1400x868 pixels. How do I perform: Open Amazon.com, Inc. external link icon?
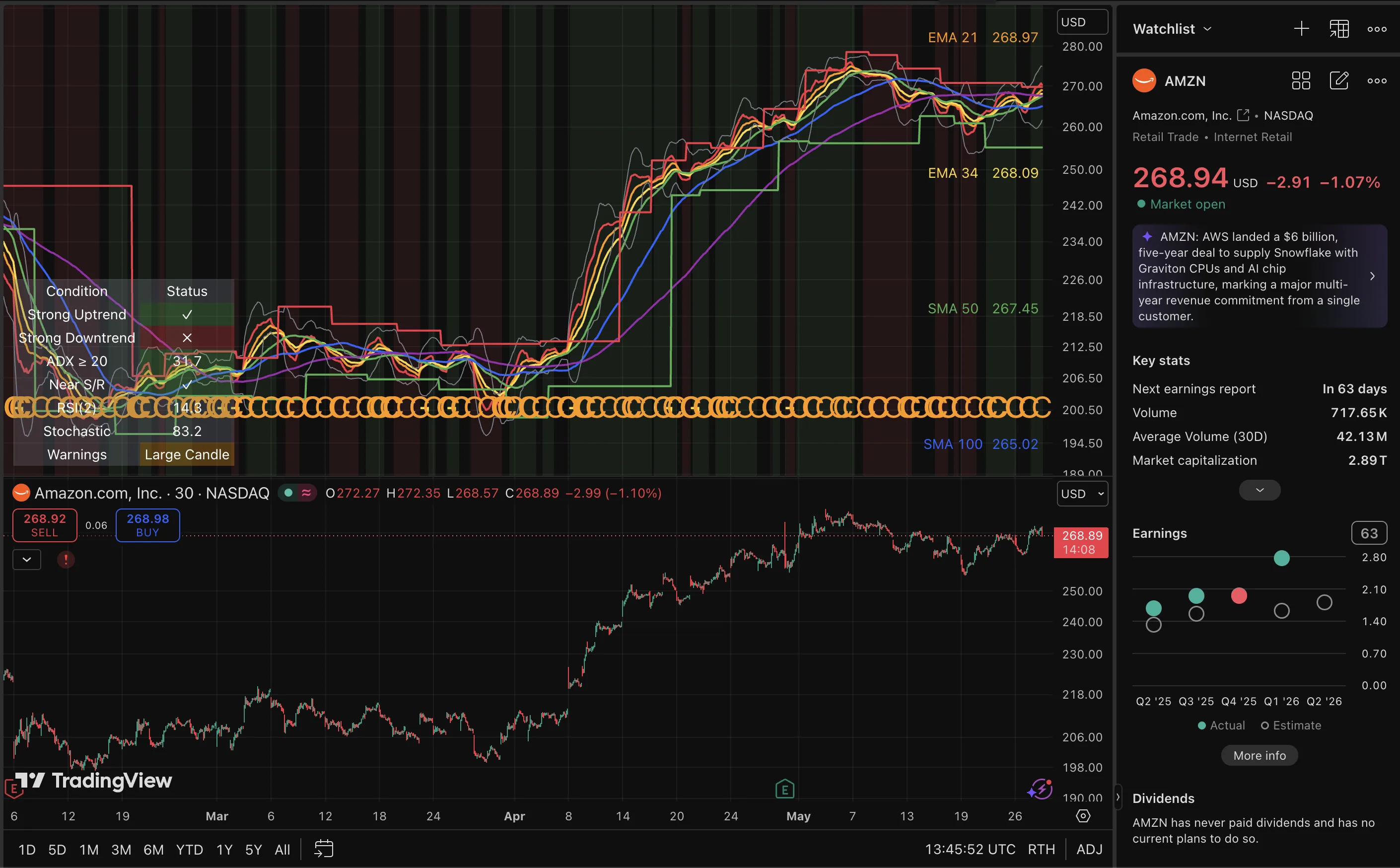click(1243, 115)
